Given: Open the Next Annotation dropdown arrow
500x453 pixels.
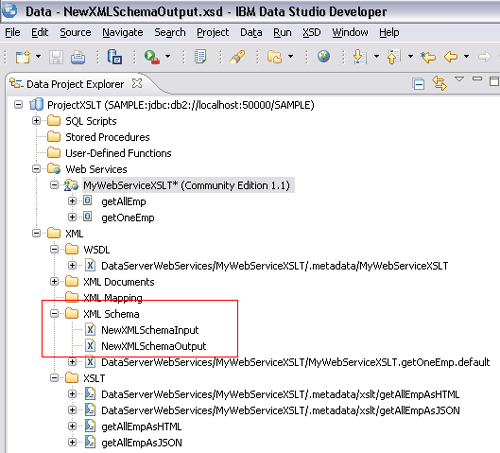Looking at the screenshot, I should (376, 56).
